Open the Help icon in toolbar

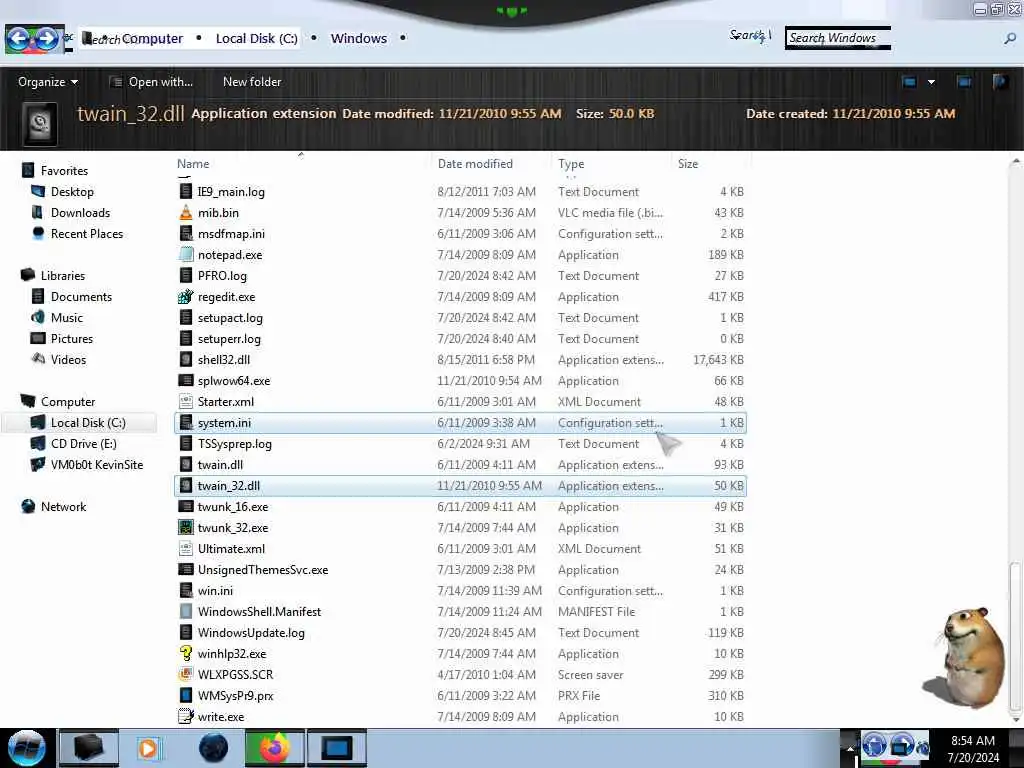(x=1000, y=82)
